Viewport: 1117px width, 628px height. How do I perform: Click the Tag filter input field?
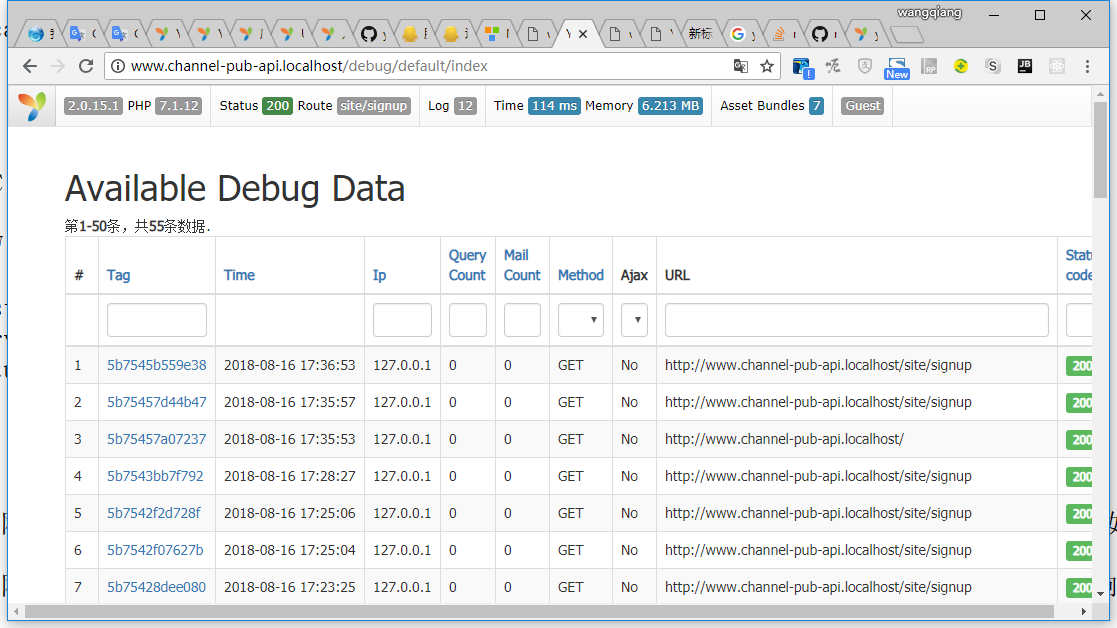[157, 320]
